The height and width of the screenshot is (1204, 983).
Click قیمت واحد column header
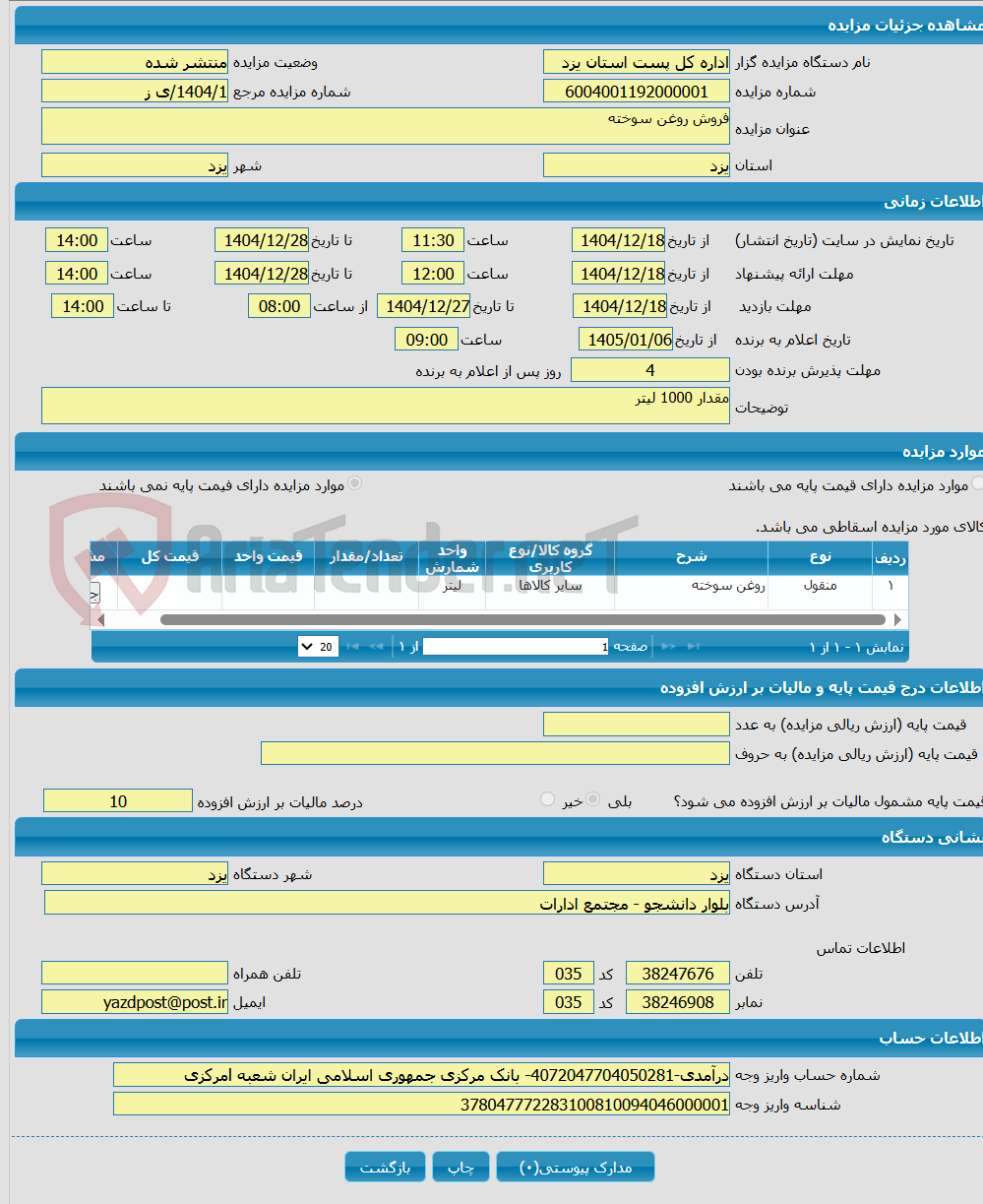tap(268, 557)
